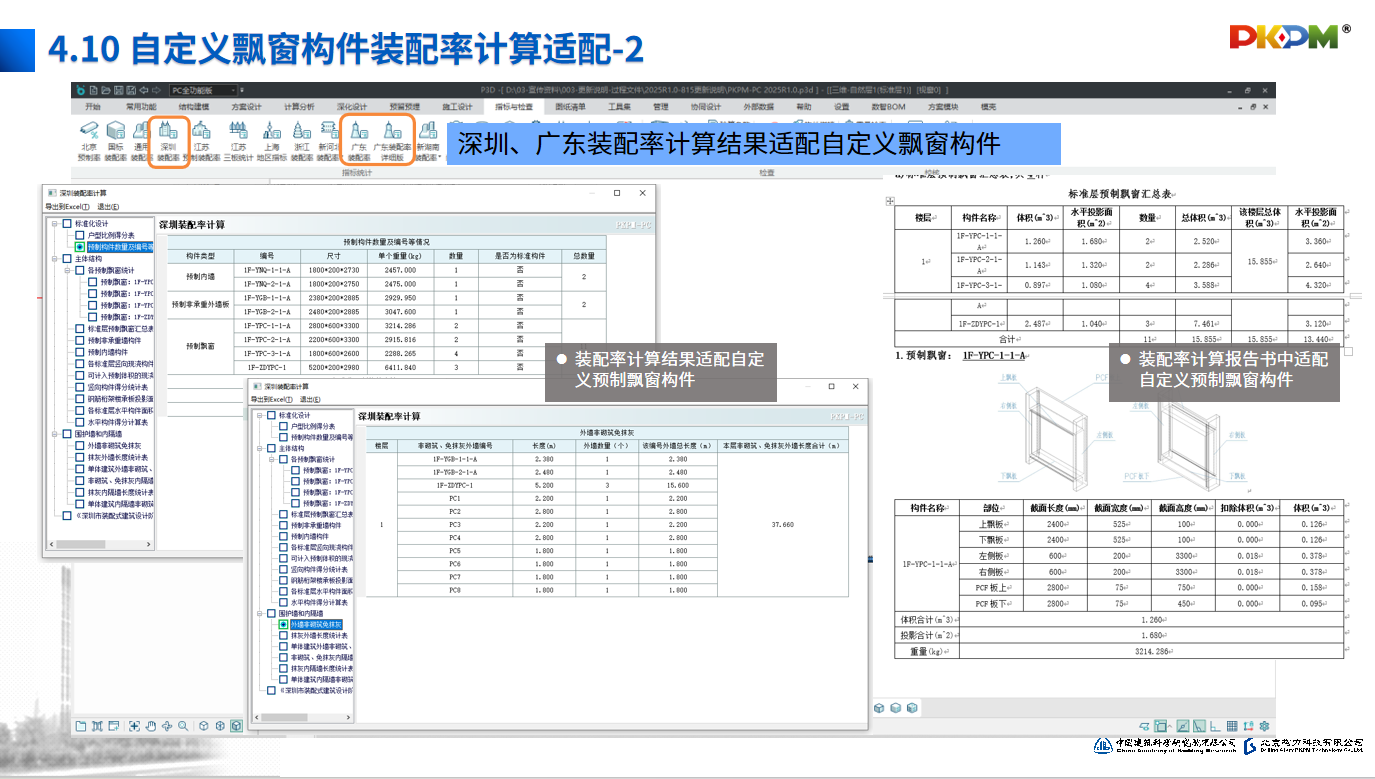Select 外墙非砌筑免抹灰 in the front 深圳装配率计算 dialog
This screenshot has height=779, width=1375.
[316, 624]
